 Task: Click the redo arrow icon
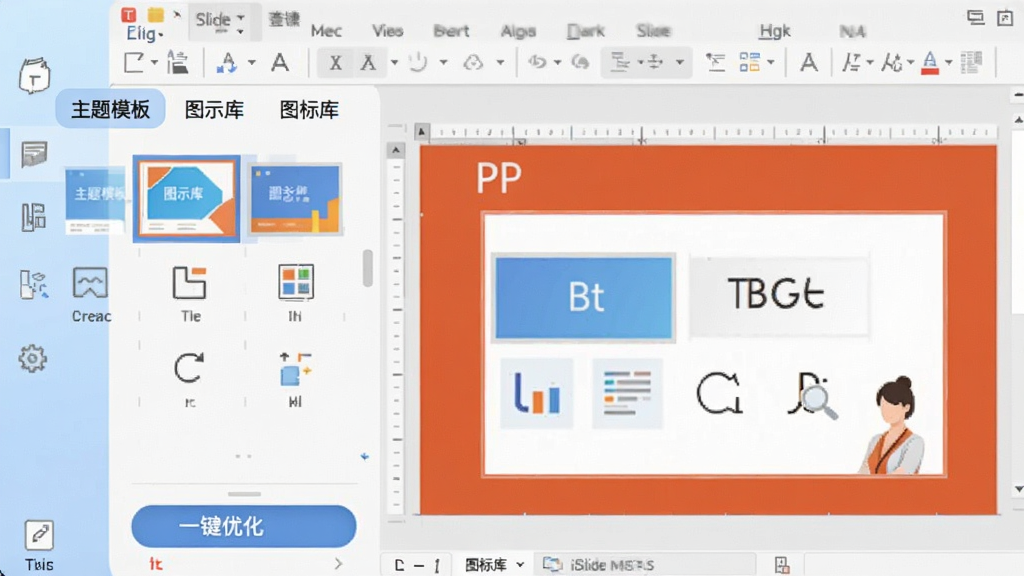coord(580,62)
